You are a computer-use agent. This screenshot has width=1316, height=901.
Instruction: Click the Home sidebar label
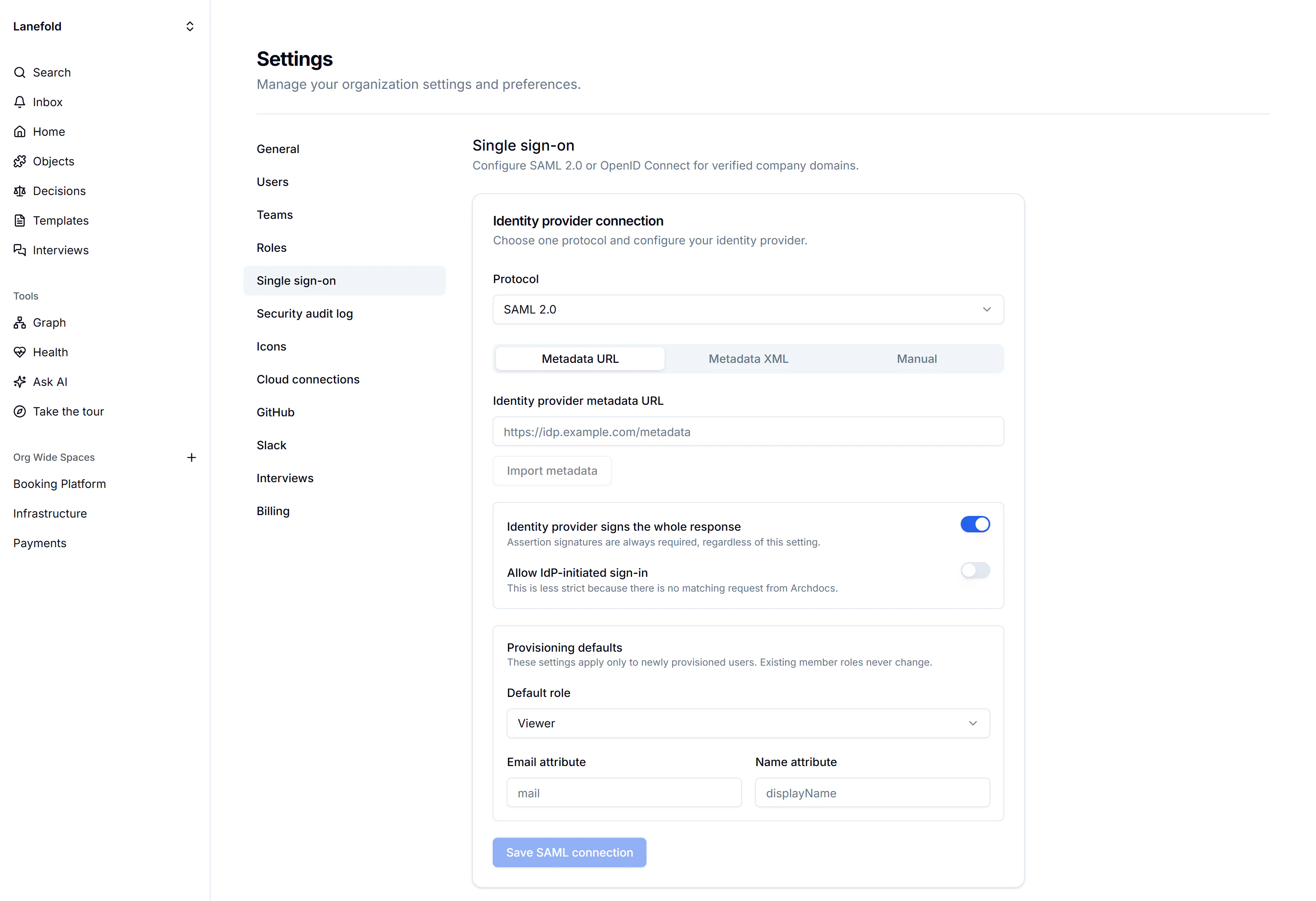49,132
